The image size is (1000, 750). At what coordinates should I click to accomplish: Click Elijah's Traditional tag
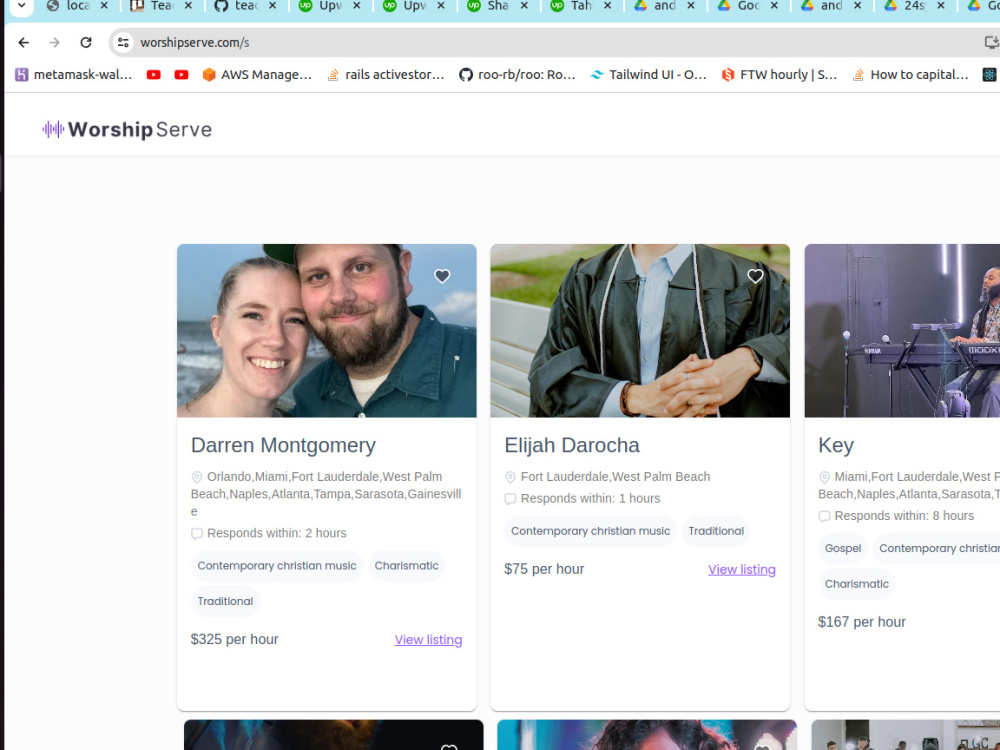click(716, 531)
